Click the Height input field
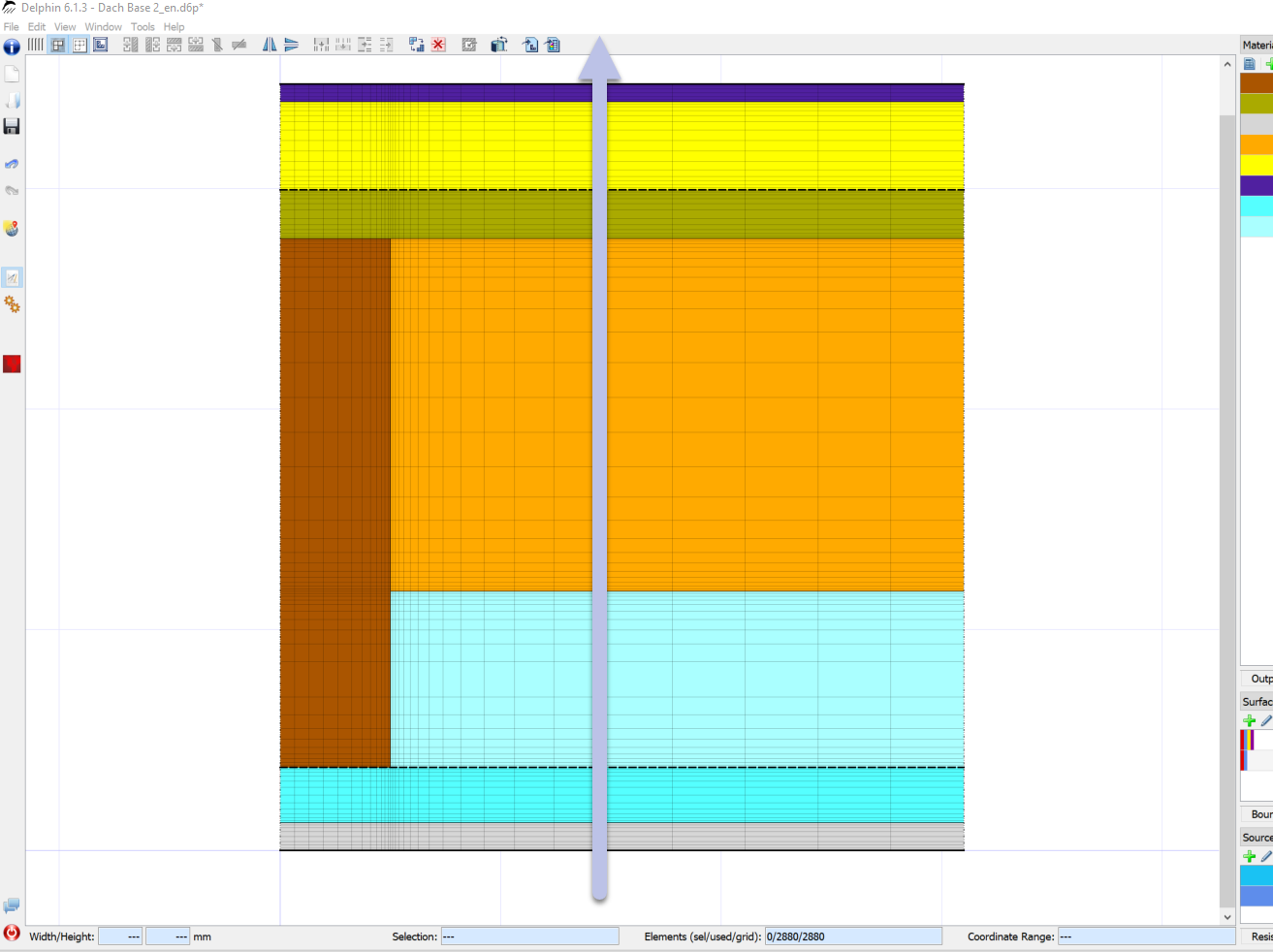 pos(168,936)
